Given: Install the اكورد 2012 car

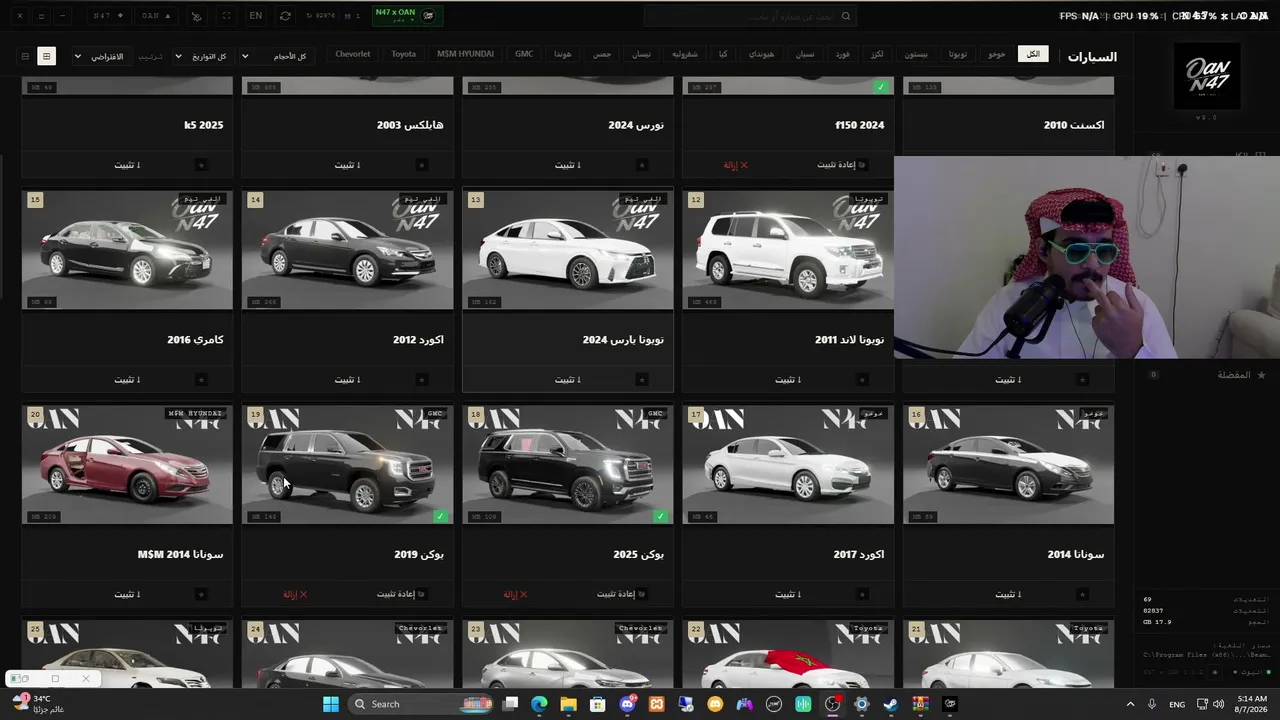Looking at the screenshot, I should pos(347,380).
